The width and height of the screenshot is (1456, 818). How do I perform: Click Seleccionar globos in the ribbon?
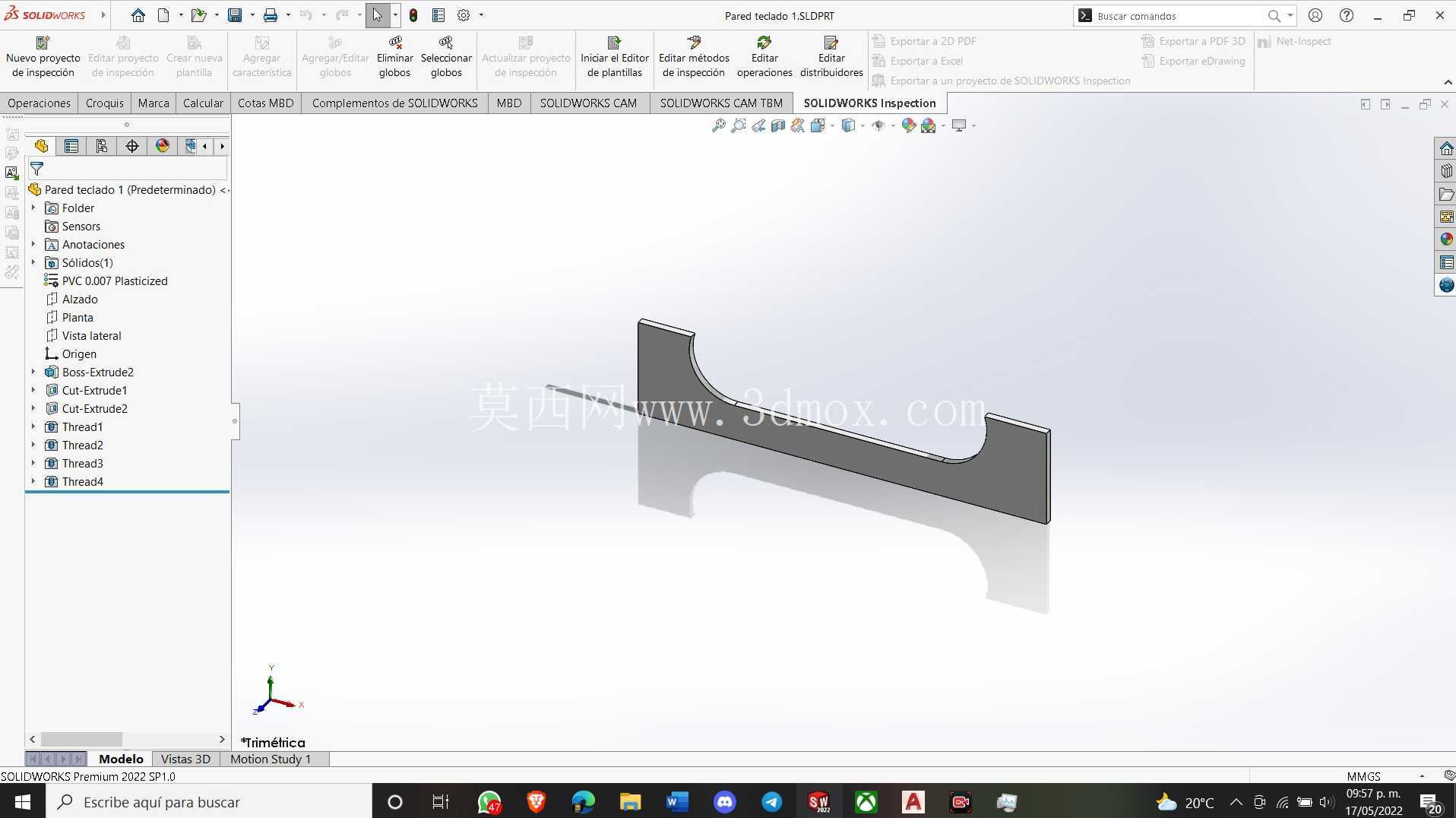pos(447,57)
